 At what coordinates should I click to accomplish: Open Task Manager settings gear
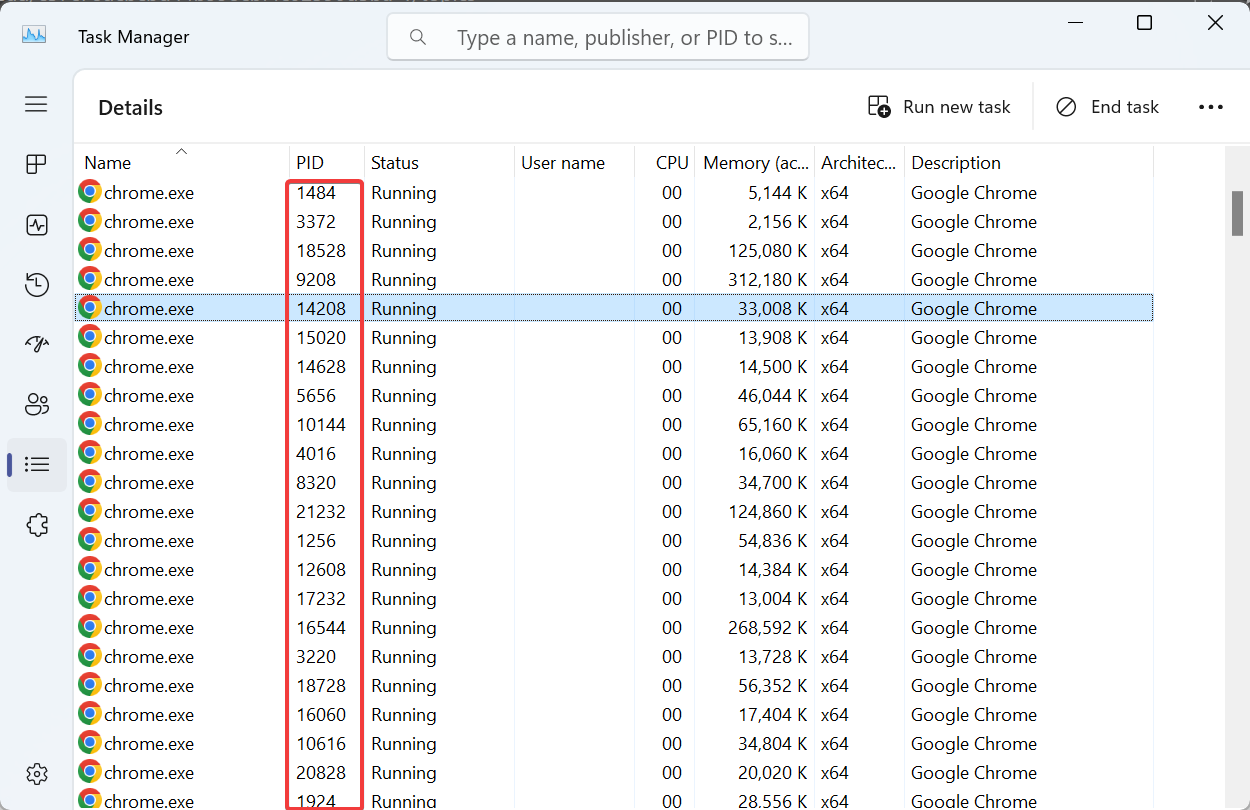36,773
